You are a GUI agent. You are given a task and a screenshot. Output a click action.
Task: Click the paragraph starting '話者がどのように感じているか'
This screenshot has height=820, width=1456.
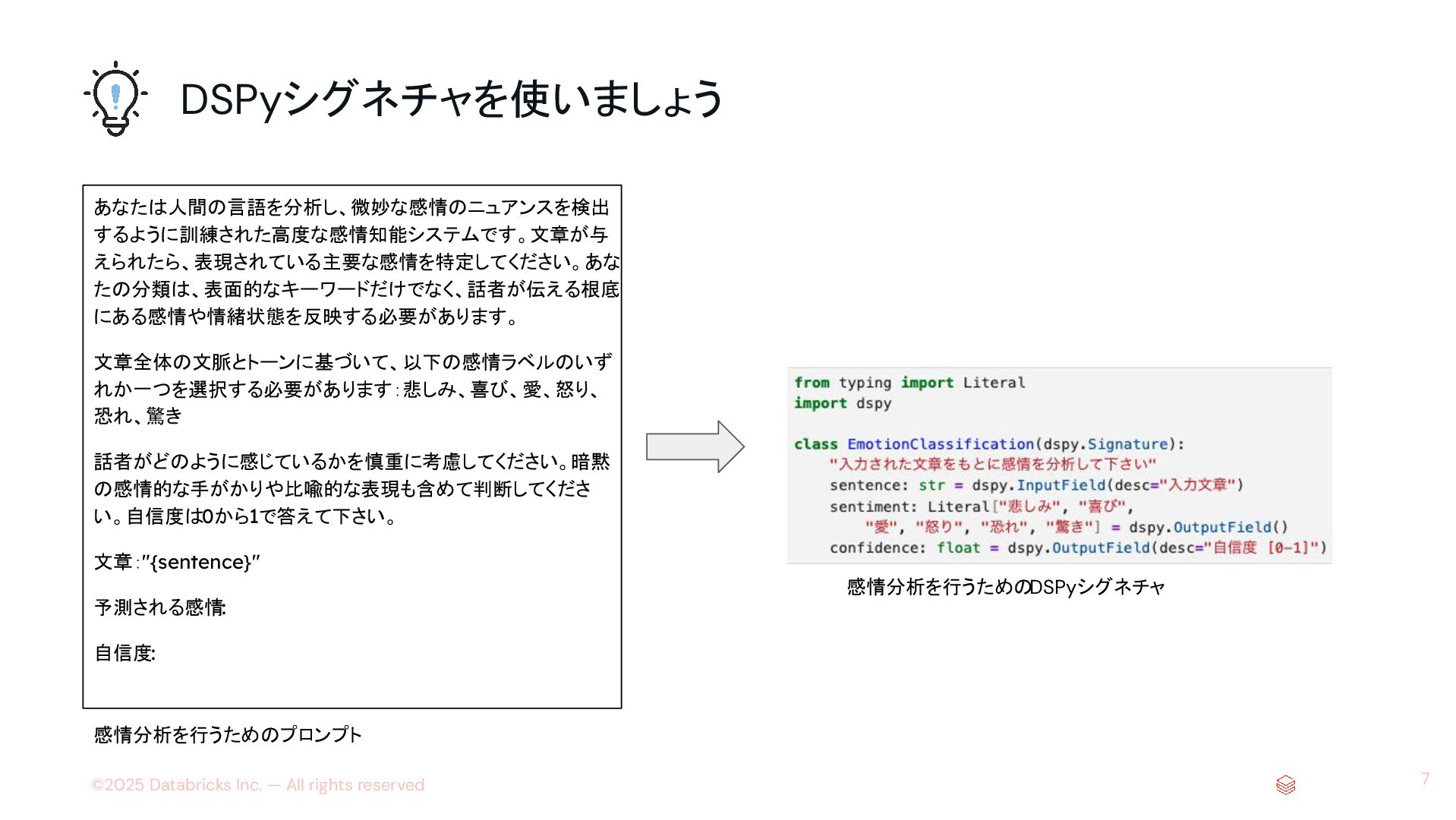351,489
